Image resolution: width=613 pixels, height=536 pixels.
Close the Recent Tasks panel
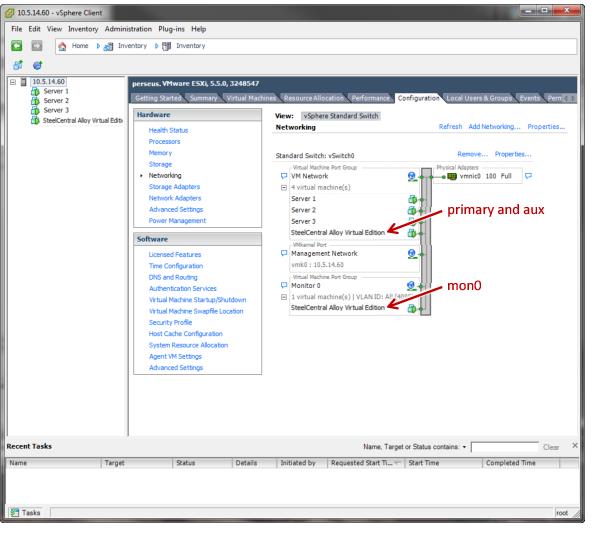575,445
